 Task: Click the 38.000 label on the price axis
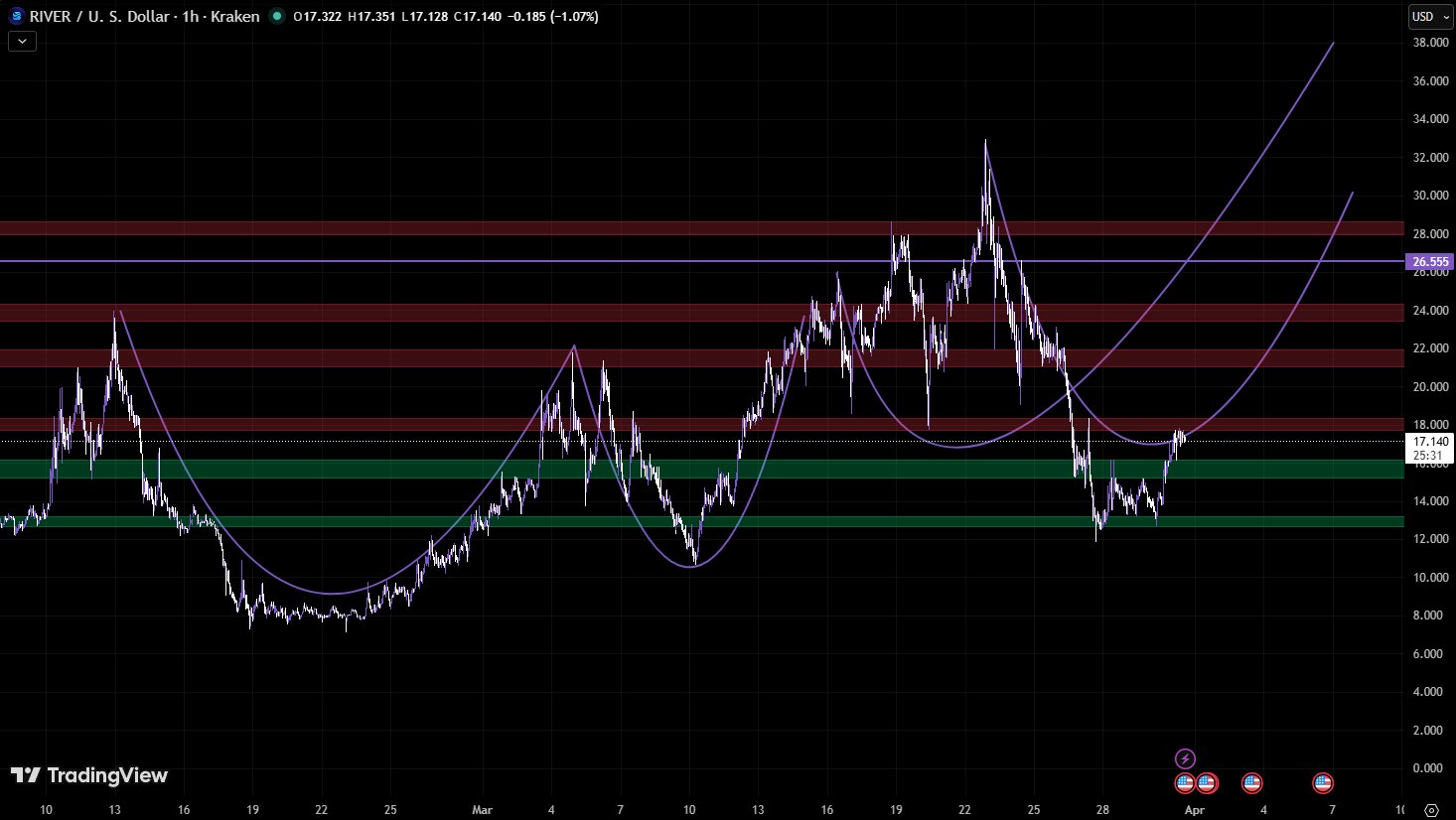pyautogui.click(x=1430, y=43)
